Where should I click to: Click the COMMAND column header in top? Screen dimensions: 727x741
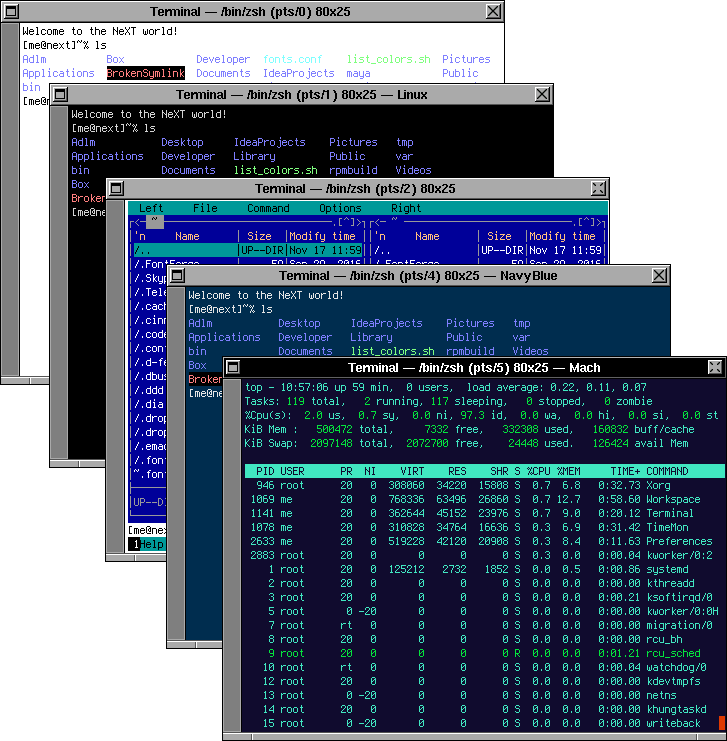coord(667,471)
